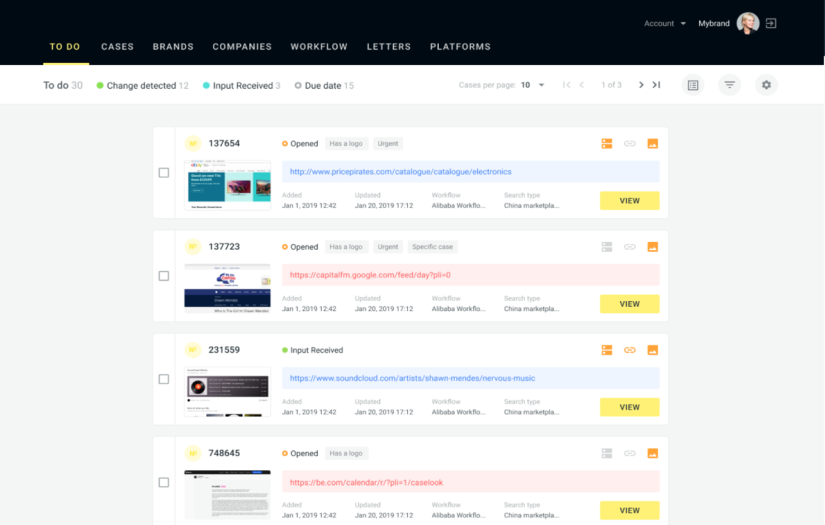The height and width of the screenshot is (525, 825).
Task: Open screenshot thumbnail of case 748645
Action: [227, 494]
